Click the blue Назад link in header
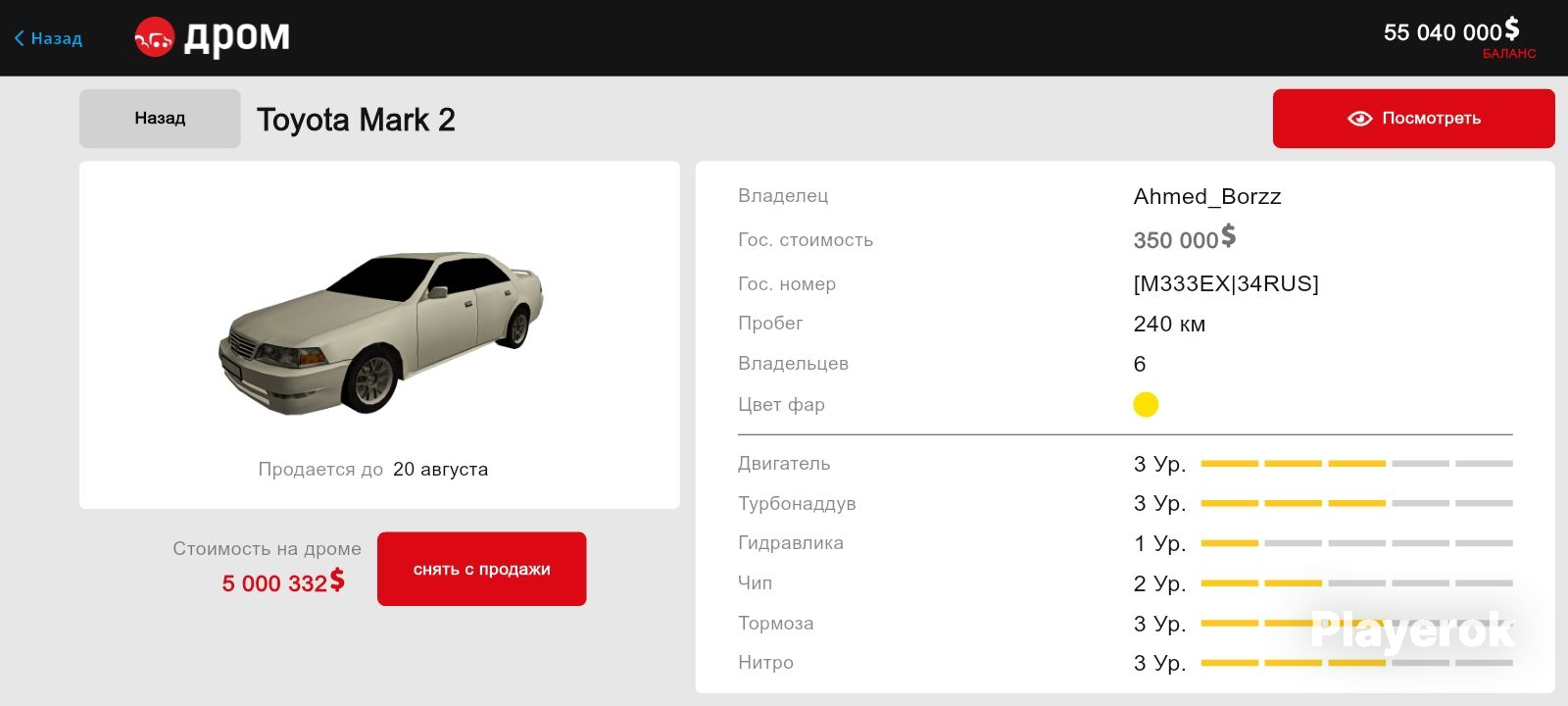Viewport: 1568px width, 706px height. tap(48, 38)
